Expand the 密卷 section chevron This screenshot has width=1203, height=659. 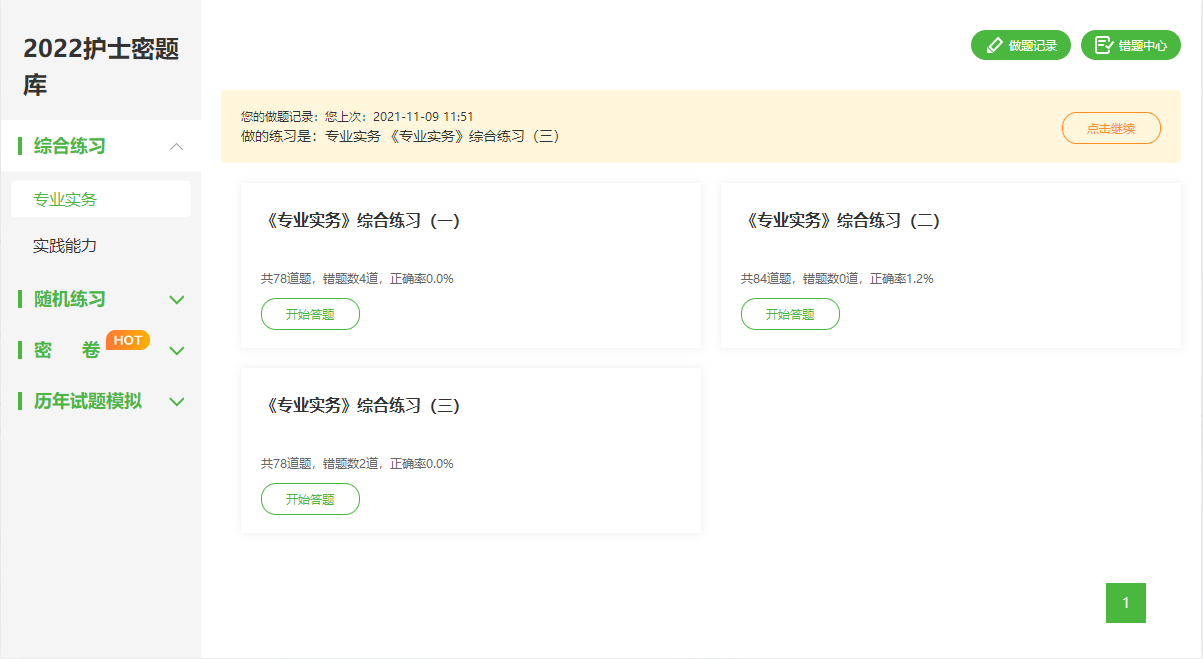click(177, 350)
